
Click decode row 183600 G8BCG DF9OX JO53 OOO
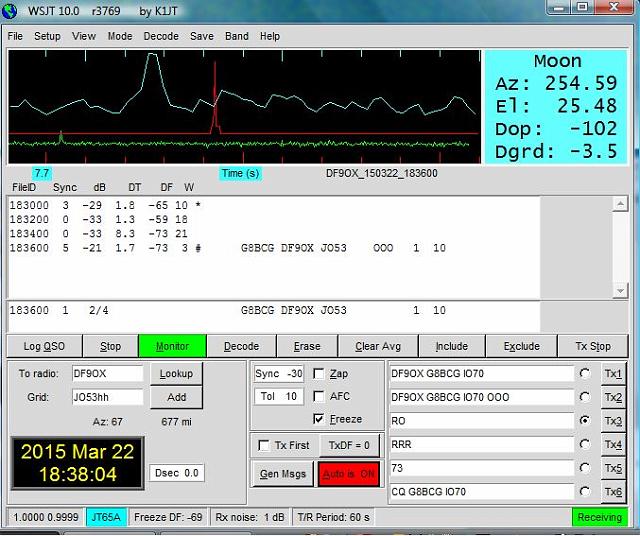click(x=228, y=248)
